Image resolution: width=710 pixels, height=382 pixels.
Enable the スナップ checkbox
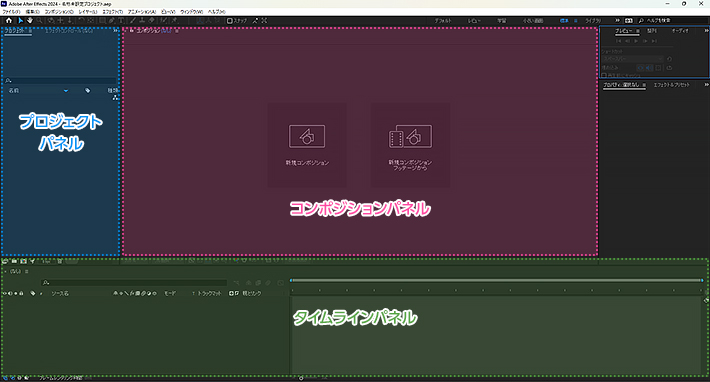(x=230, y=20)
